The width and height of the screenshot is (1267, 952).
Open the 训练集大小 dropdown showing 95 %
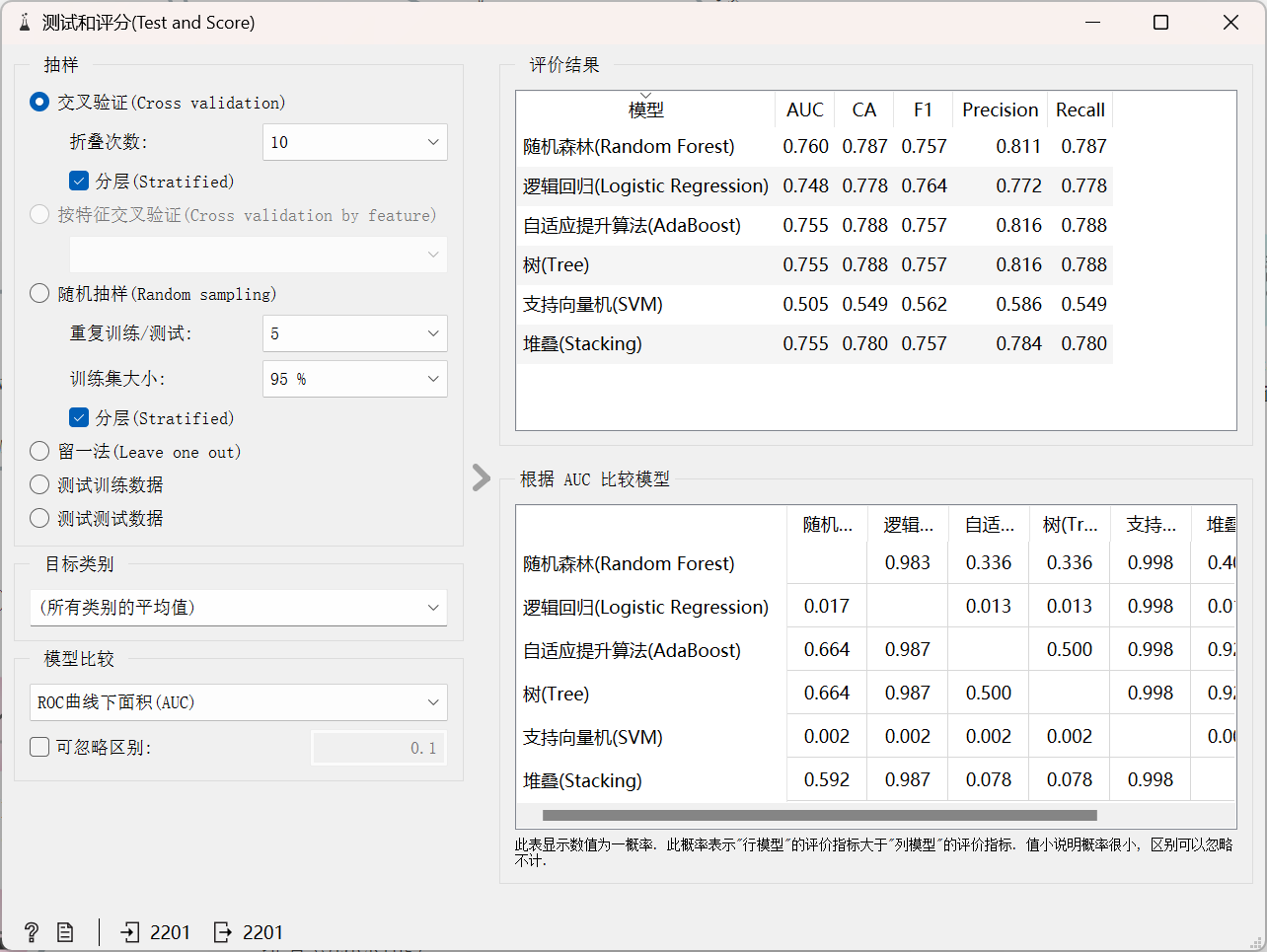355,379
